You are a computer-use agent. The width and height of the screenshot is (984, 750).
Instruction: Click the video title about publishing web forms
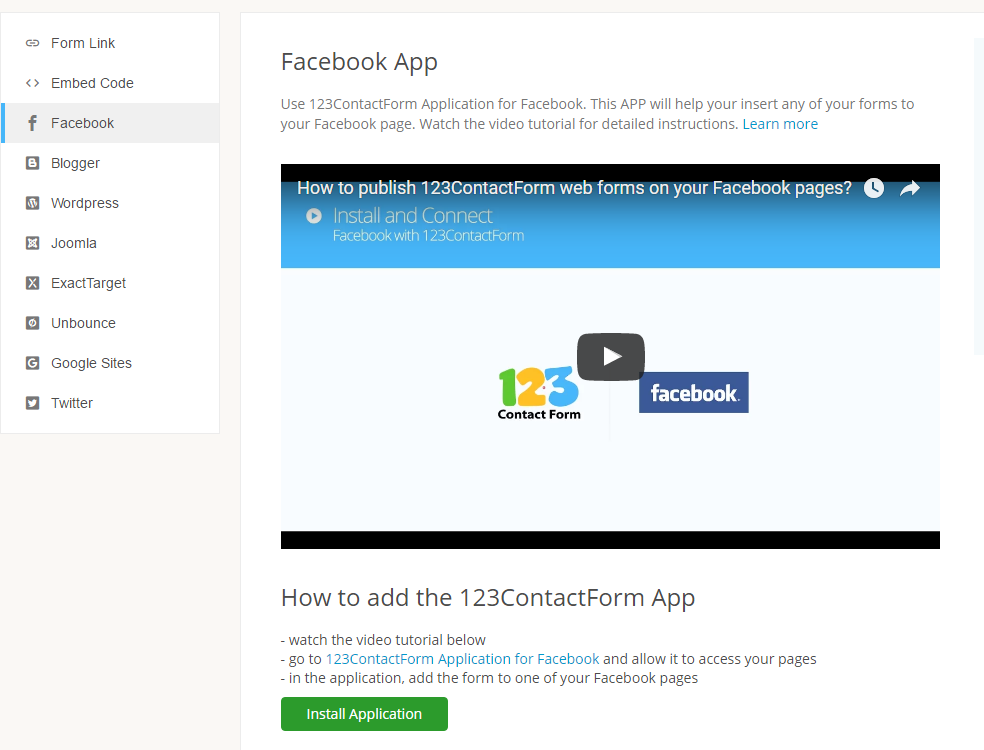[574, 188]
